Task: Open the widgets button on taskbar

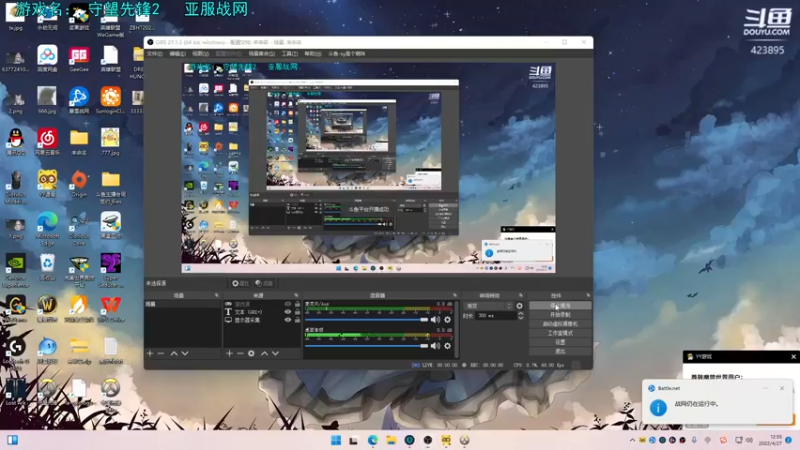Action: [x=12, y=440]
